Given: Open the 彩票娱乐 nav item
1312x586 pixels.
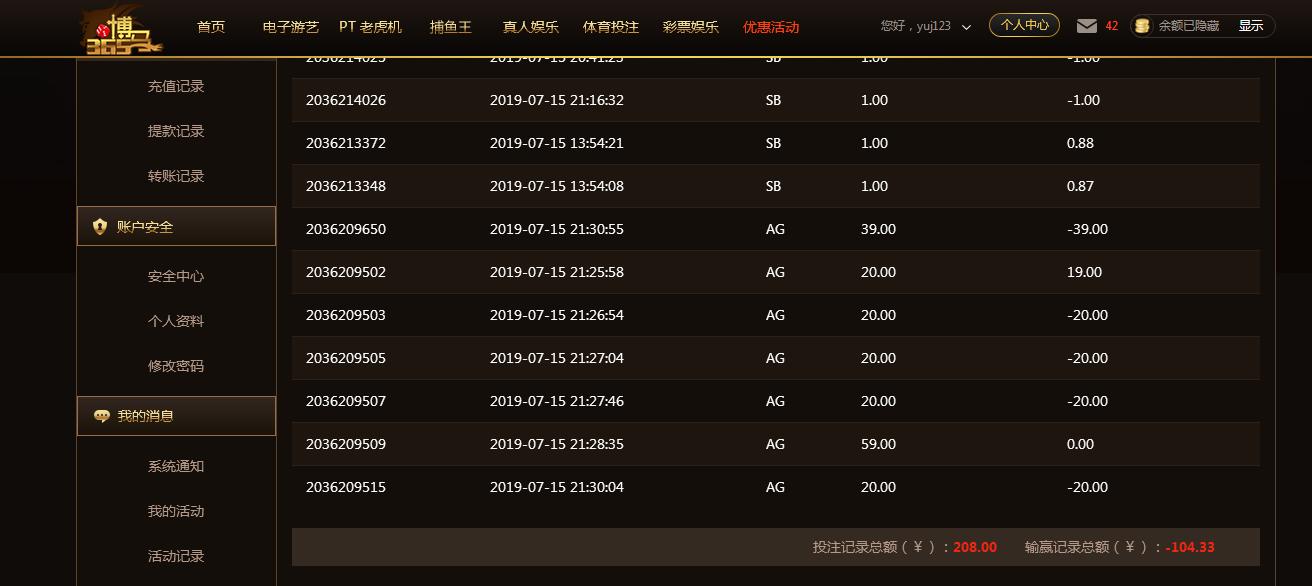Looking at the screenshot, I should tap(691, 27).
